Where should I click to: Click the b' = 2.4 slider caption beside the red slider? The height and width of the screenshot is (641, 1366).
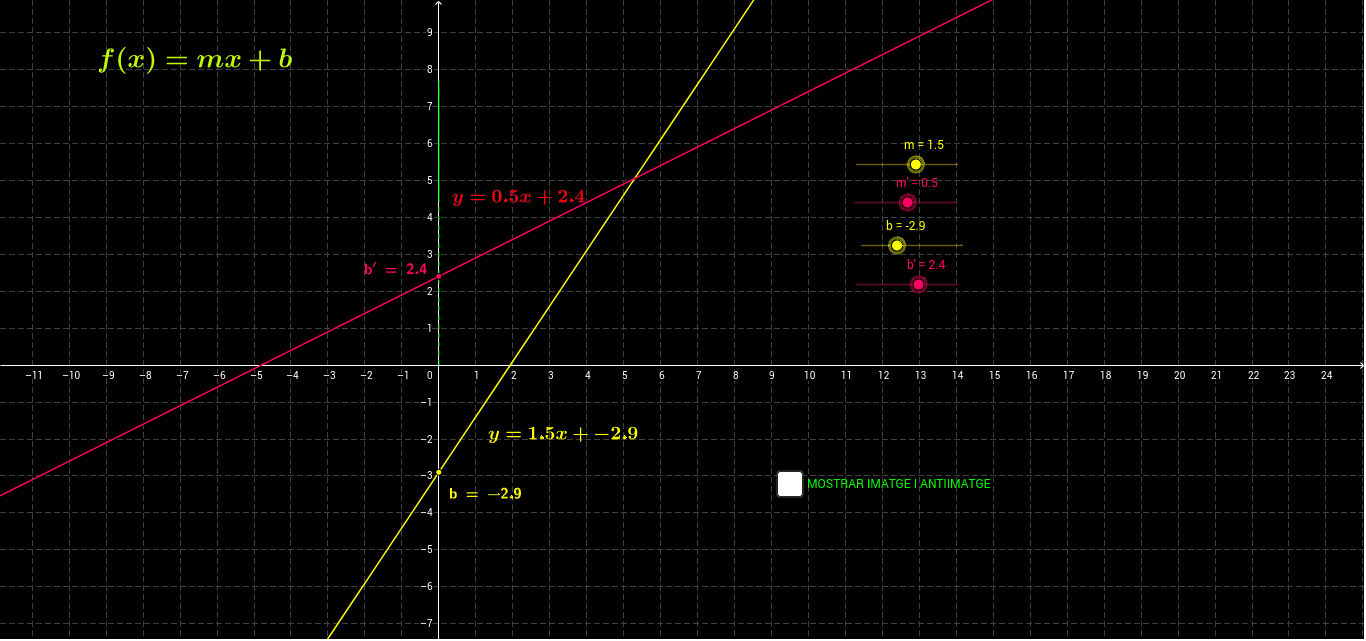click(x=926, y=265)
